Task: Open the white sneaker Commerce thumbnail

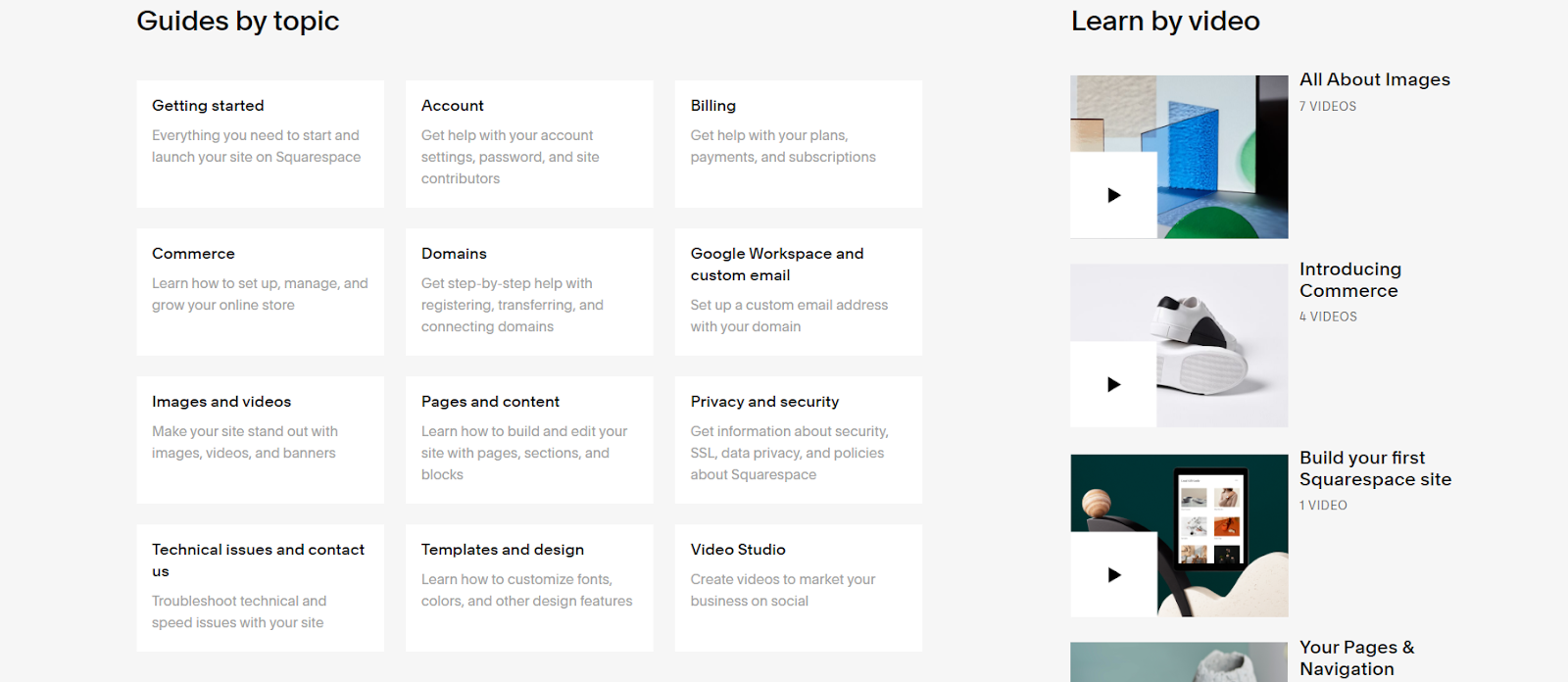Action: (1179, 345)
